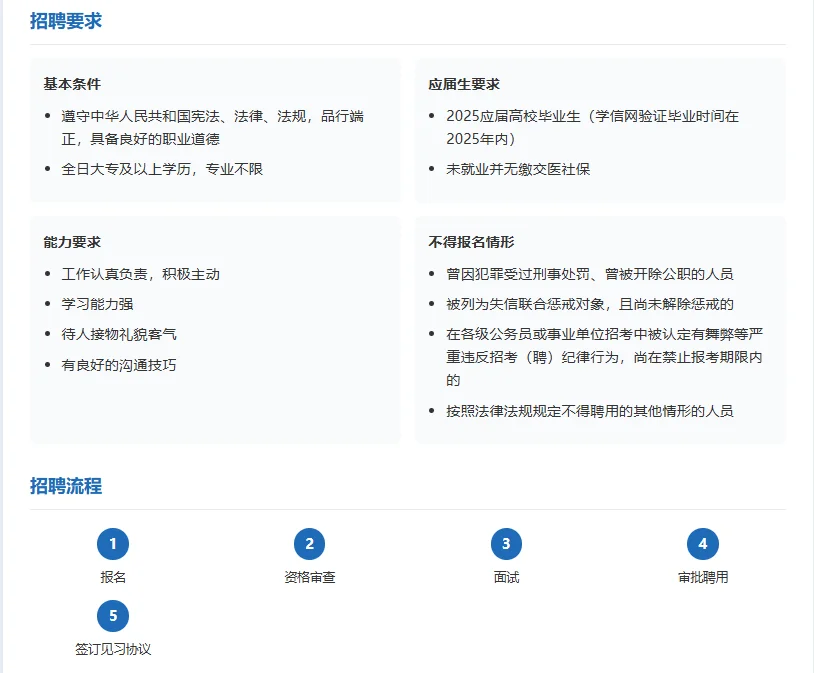Select the 审批聘用 step label
814x673 pixels.
pos(705,577)
